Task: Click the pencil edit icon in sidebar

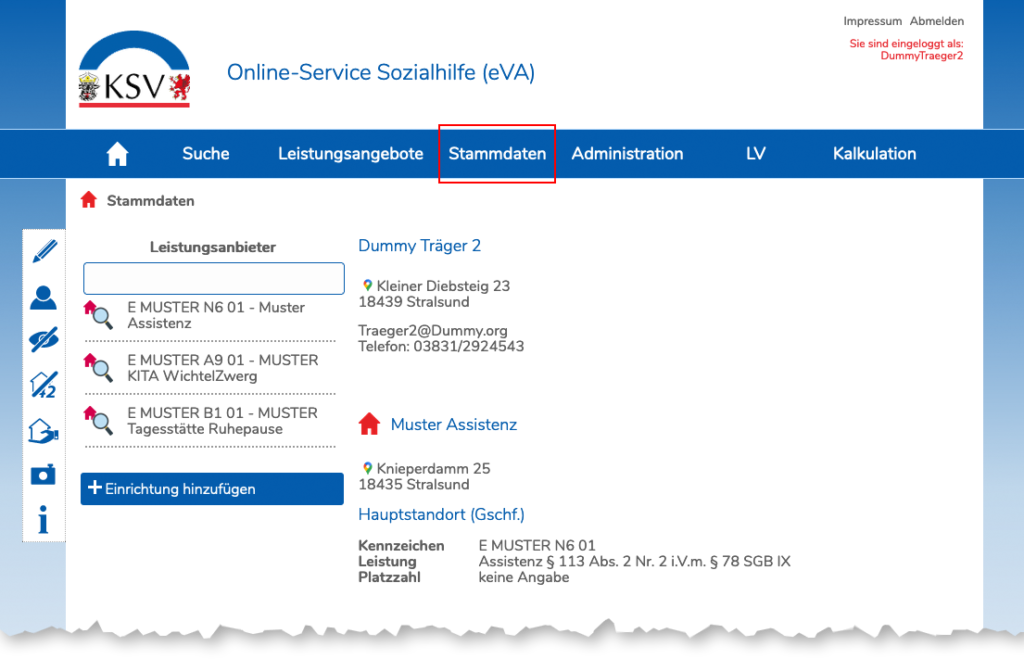Action: pos(44,251)
